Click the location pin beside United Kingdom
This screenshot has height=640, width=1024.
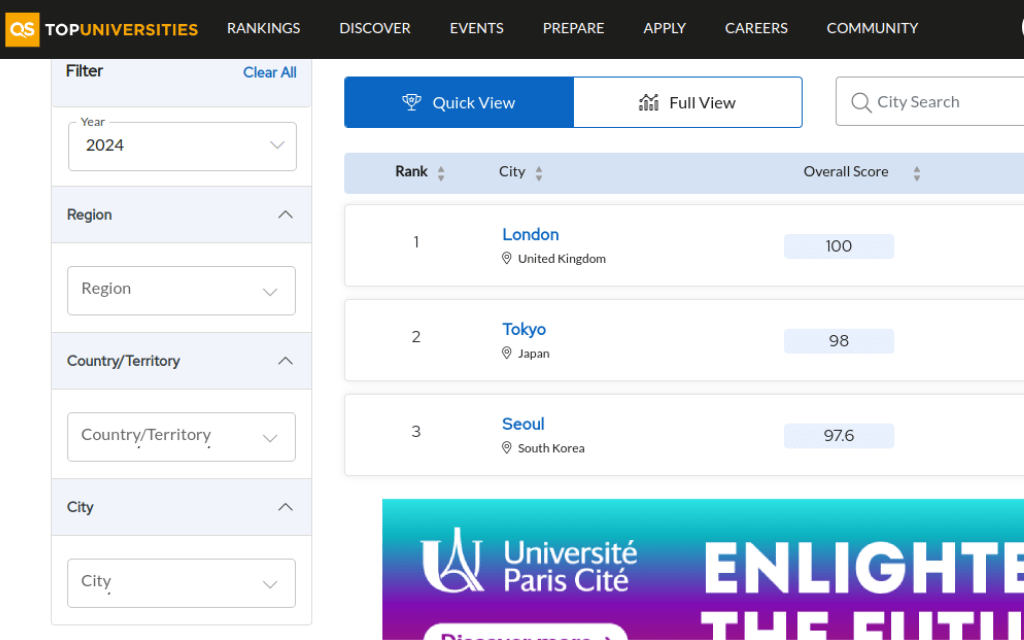coord(507,258)
